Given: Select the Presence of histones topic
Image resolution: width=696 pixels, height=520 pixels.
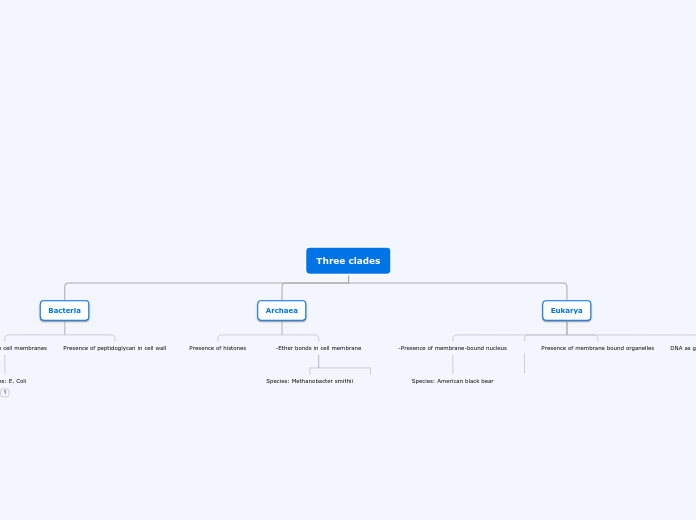Looking at the screenshot, I should [x=218, y=348].
